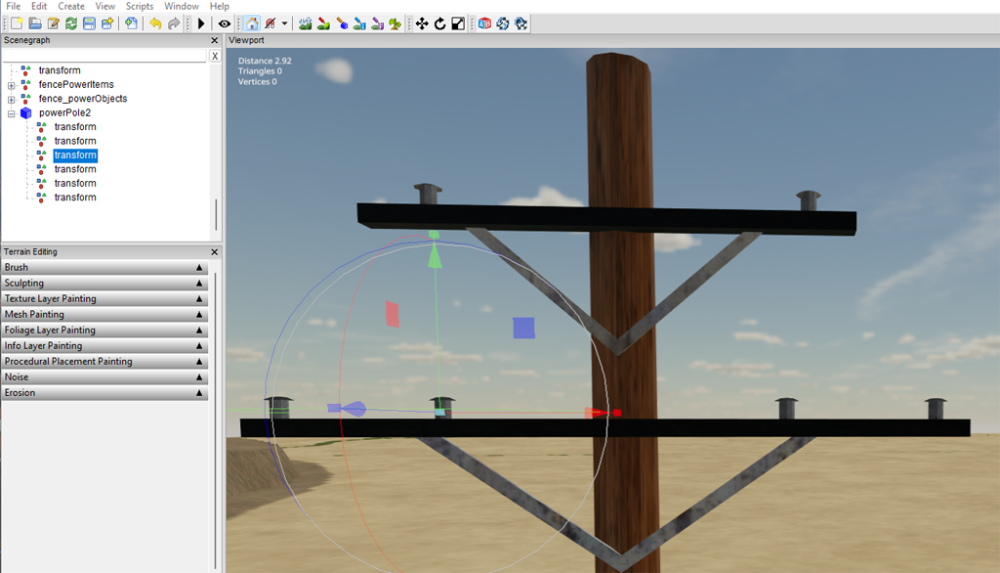1000x573 pixels.
Task: Click the Save (floppy disk) toolbar icon
Action: coord(89,23)
